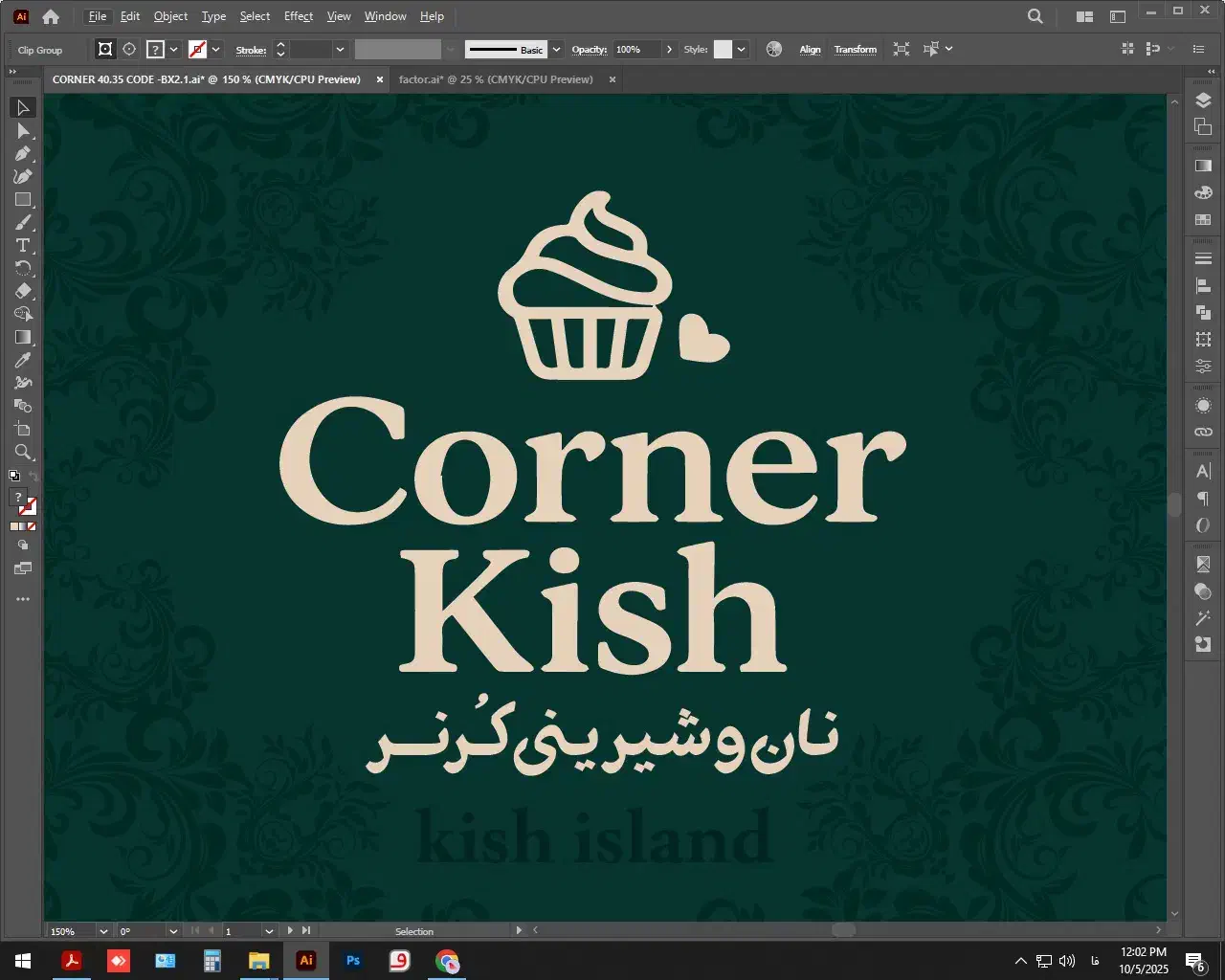This screenshot has height=980, width=1225.
Task: Select the Type tool
Action: click(x=23, y=246)
